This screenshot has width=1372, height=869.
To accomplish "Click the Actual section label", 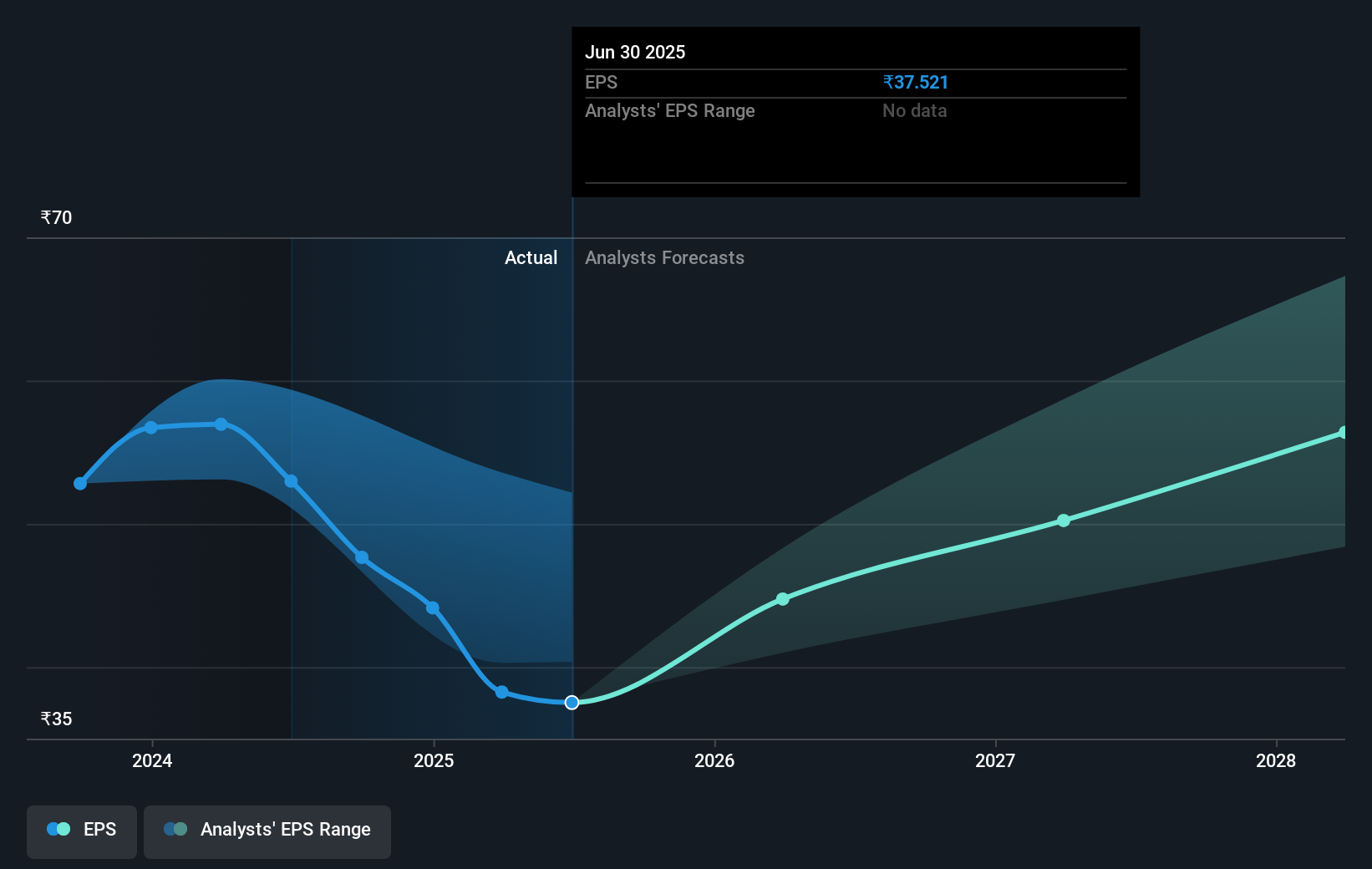I will pyautogui.click(x=531, y=258).
